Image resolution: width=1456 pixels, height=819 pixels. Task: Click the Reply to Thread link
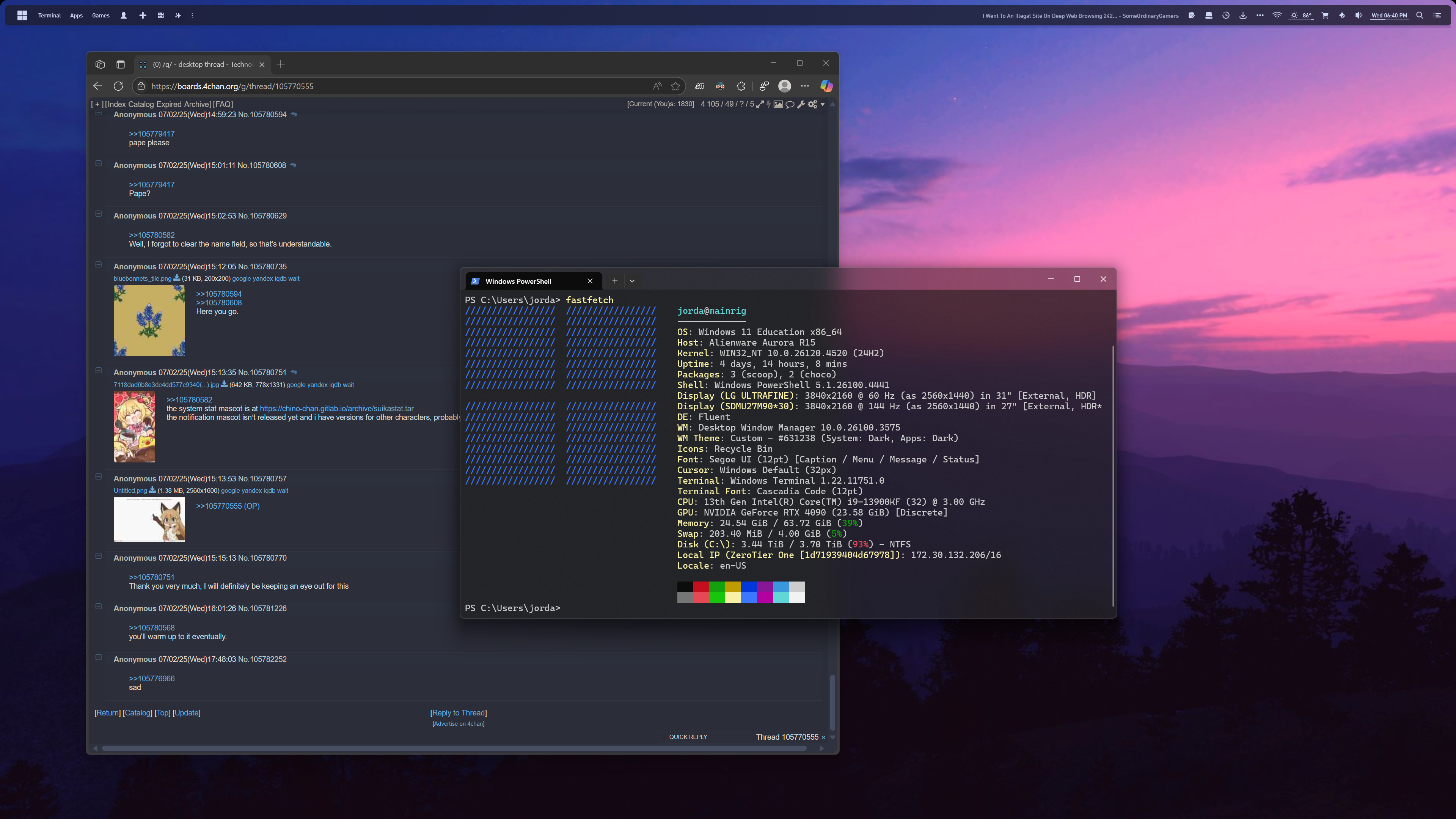pyautogui.click(x=459, y=713)
